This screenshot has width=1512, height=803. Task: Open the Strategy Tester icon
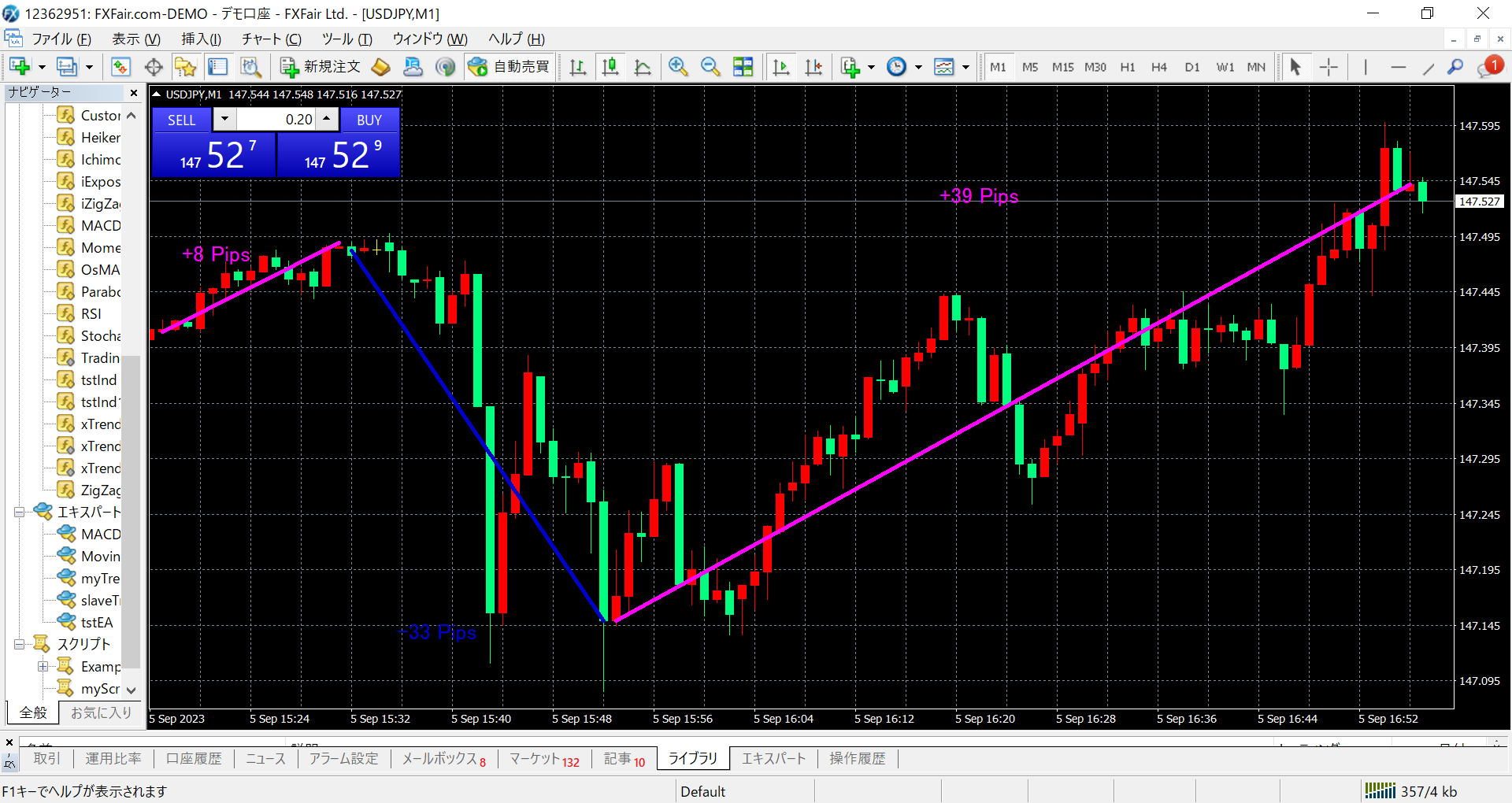point(250,67)
